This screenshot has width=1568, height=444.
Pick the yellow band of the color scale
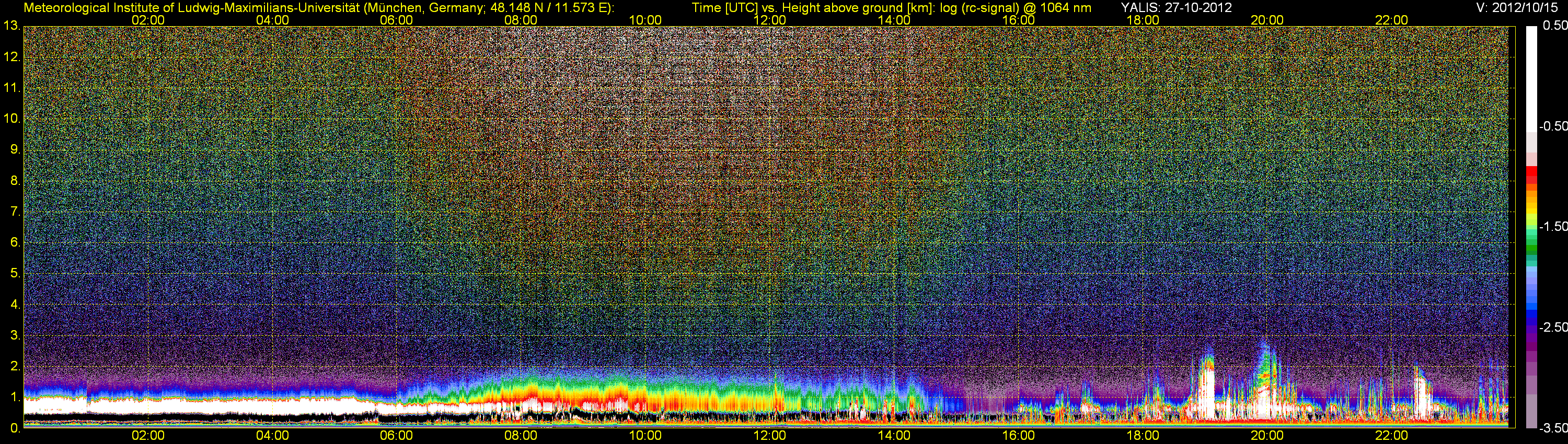[1531, 212]
